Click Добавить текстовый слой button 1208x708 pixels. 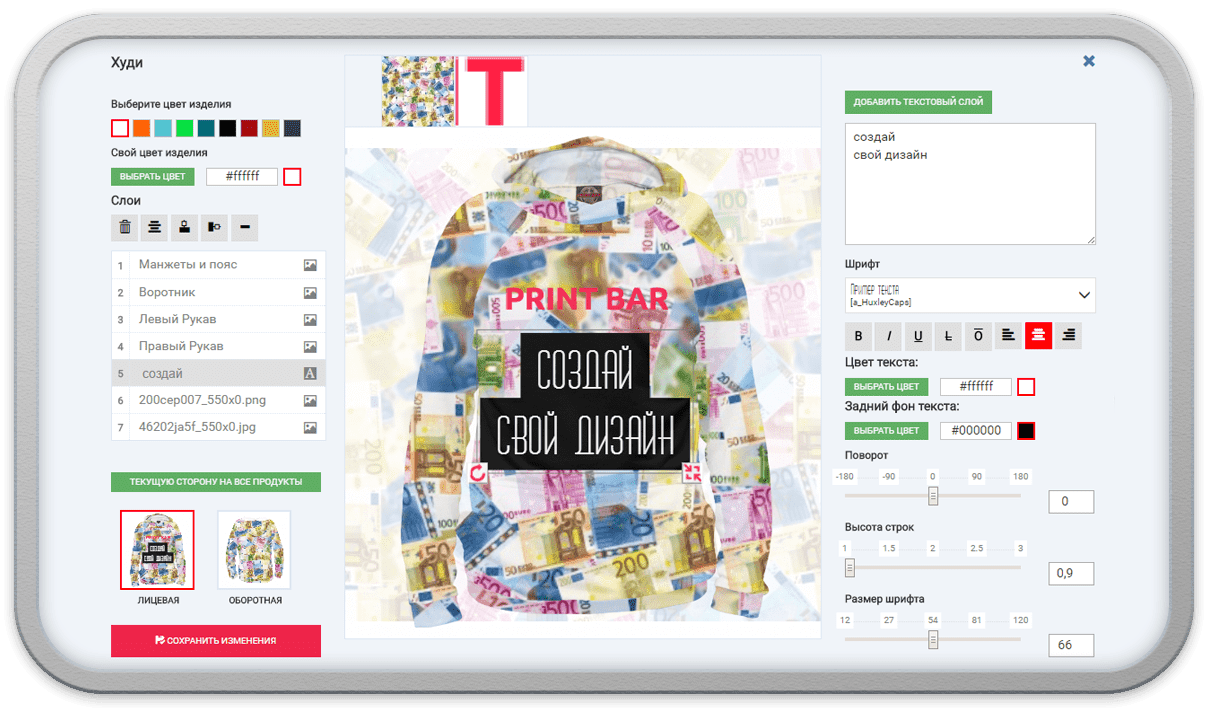(918, 102)
